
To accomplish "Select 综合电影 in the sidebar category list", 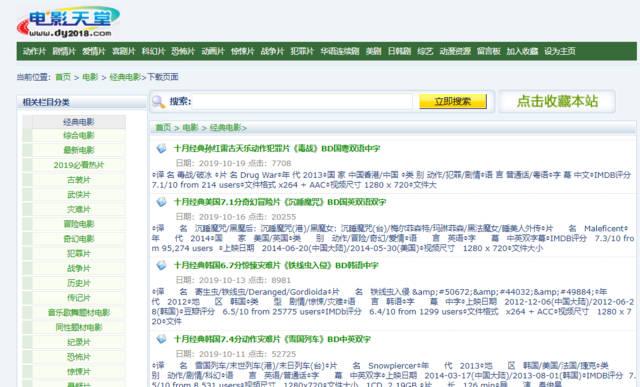I will [79, 136].
